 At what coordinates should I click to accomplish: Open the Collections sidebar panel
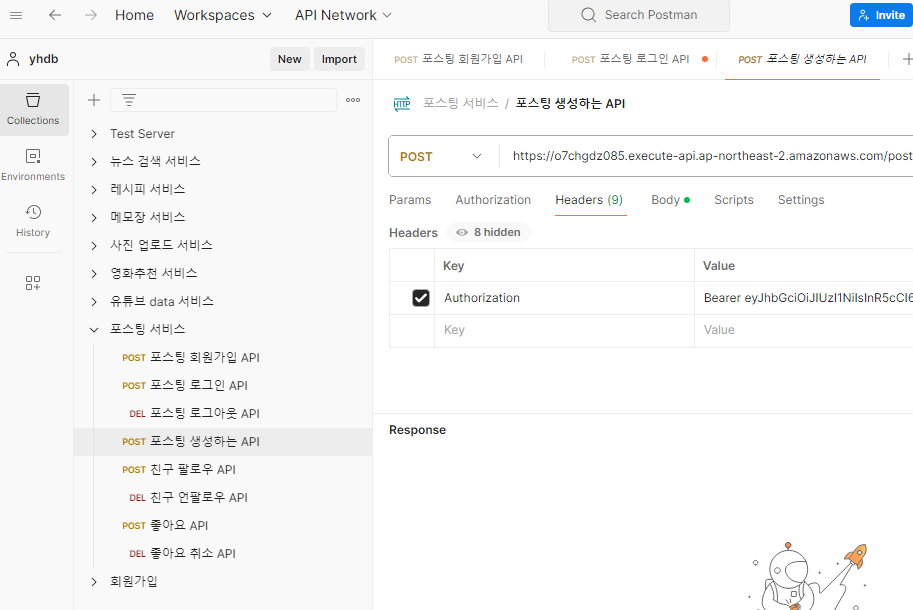pos(33,109)
